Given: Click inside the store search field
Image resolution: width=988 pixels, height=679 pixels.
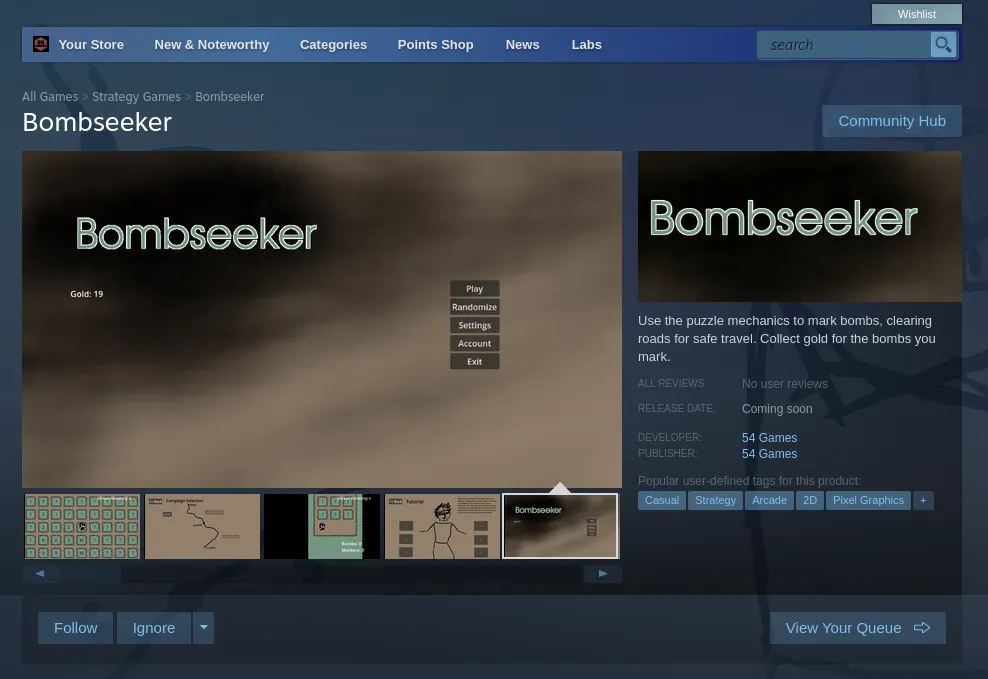Looking at the screenshot, I should point(844,45).
